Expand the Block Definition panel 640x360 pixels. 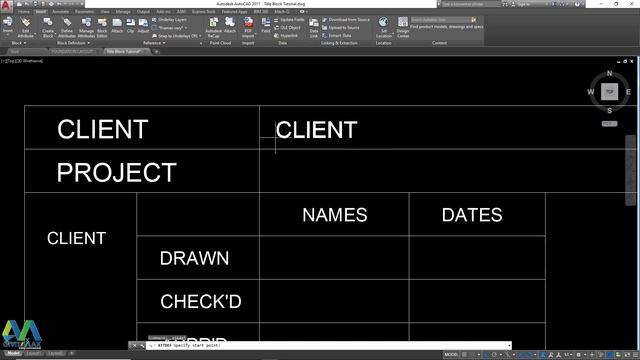coord(73,43)
